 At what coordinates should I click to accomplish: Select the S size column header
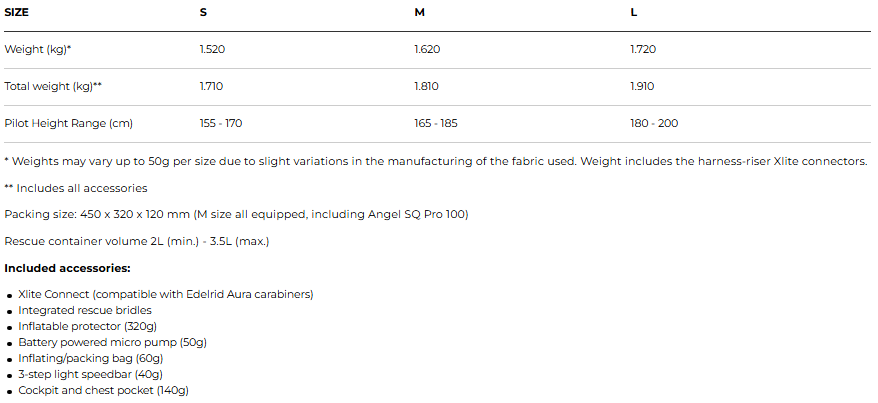203,12
